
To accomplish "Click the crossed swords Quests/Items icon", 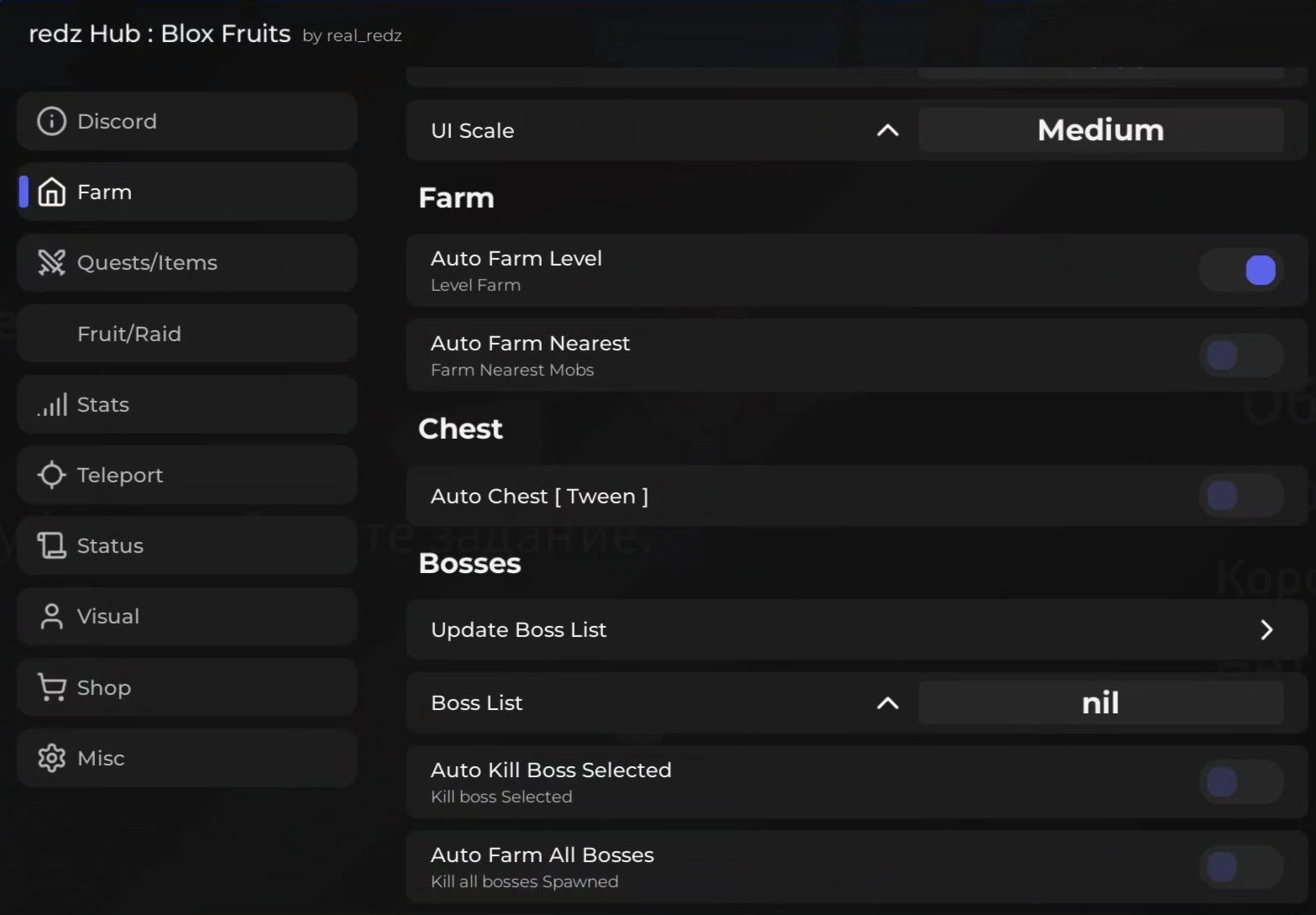I will [51, 263].
